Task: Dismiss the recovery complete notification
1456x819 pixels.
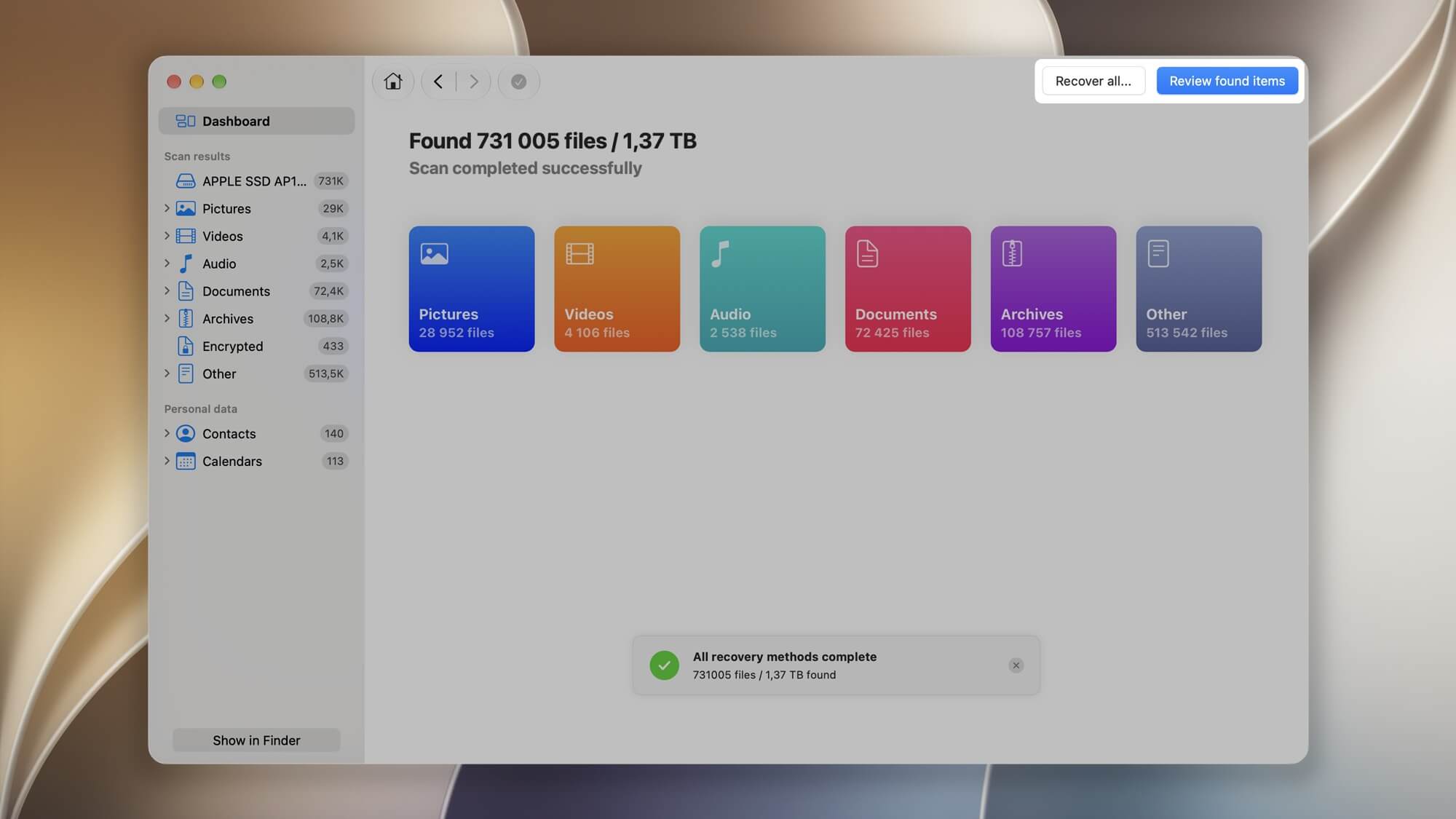Action: 1016,665
